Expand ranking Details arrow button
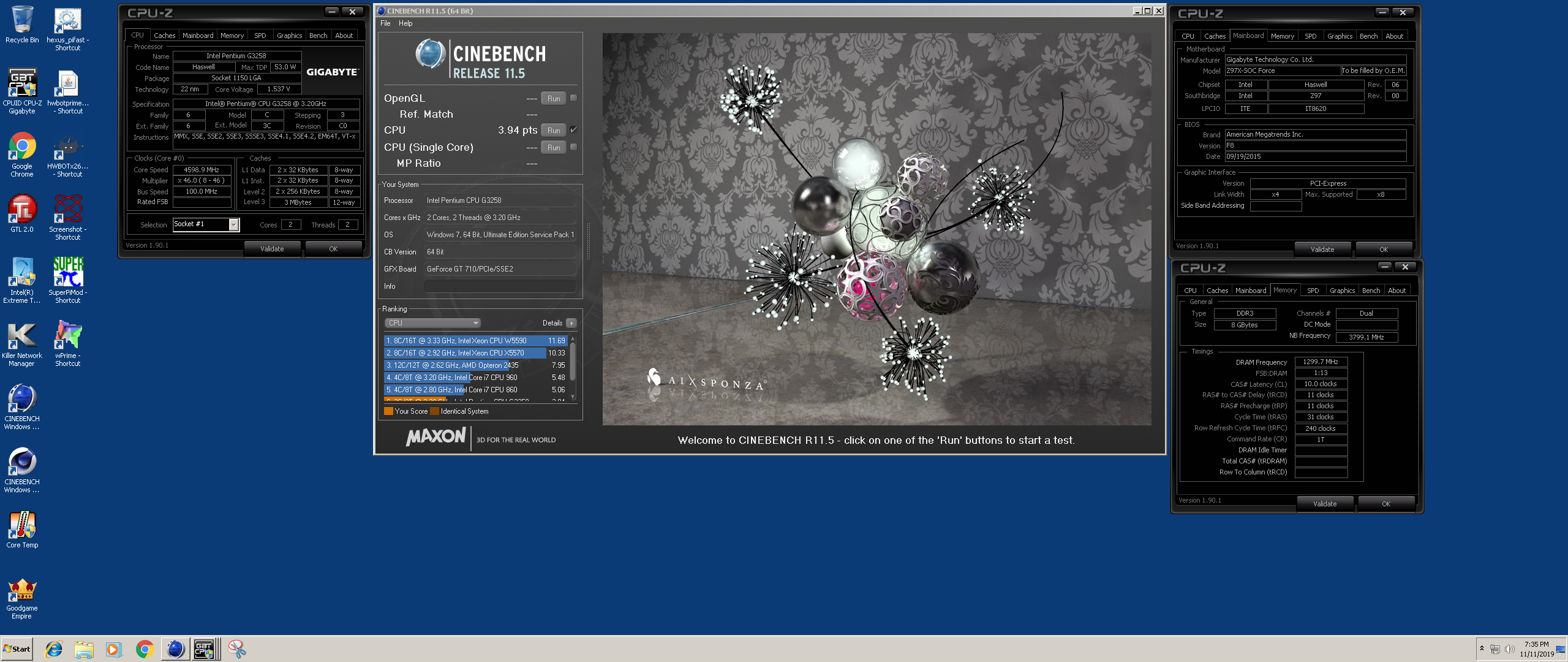 coord(571,323)
